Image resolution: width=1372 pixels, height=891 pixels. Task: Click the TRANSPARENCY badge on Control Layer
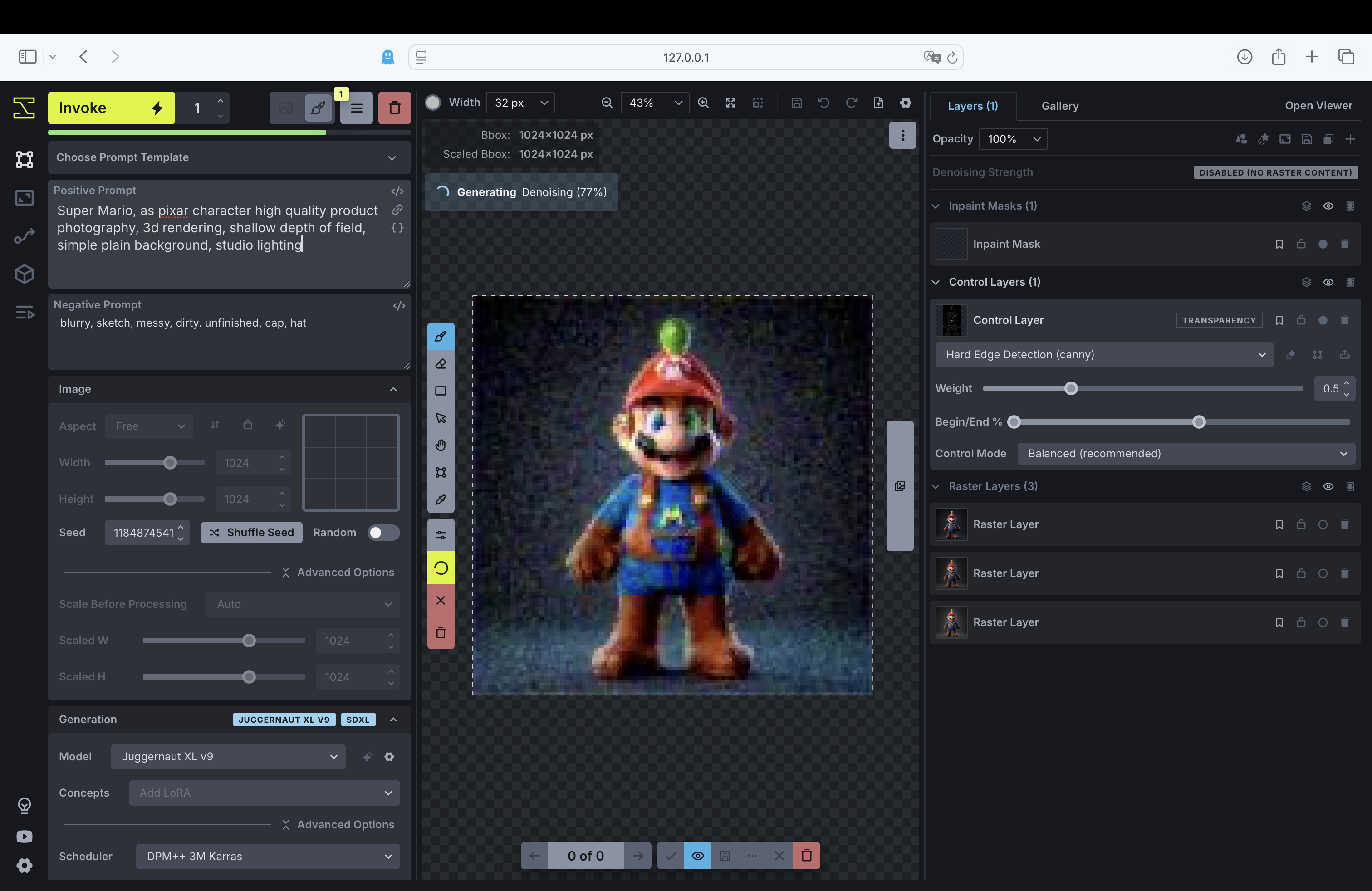tap(1219, 320)
